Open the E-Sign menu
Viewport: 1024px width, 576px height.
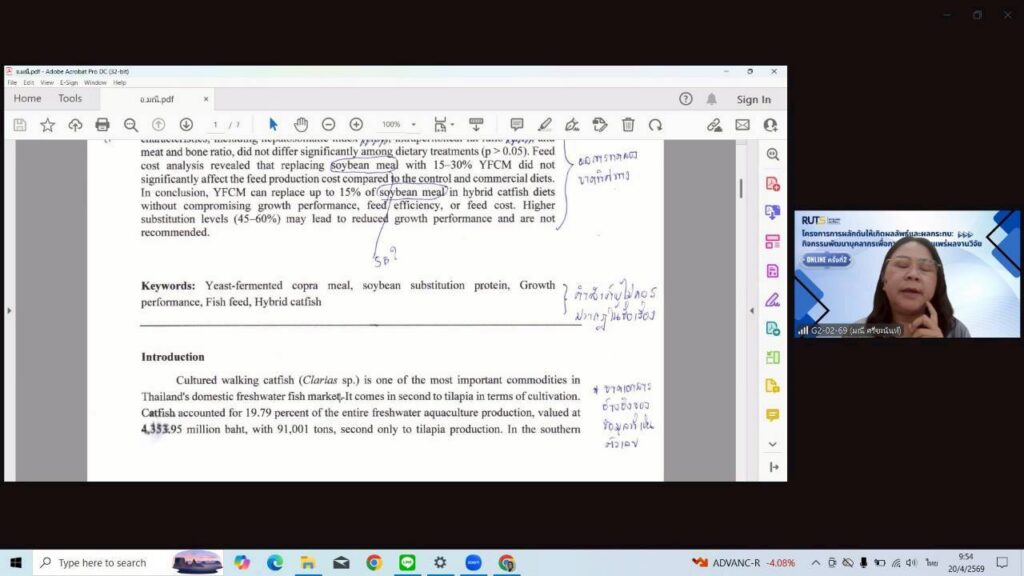coord(69,83)
